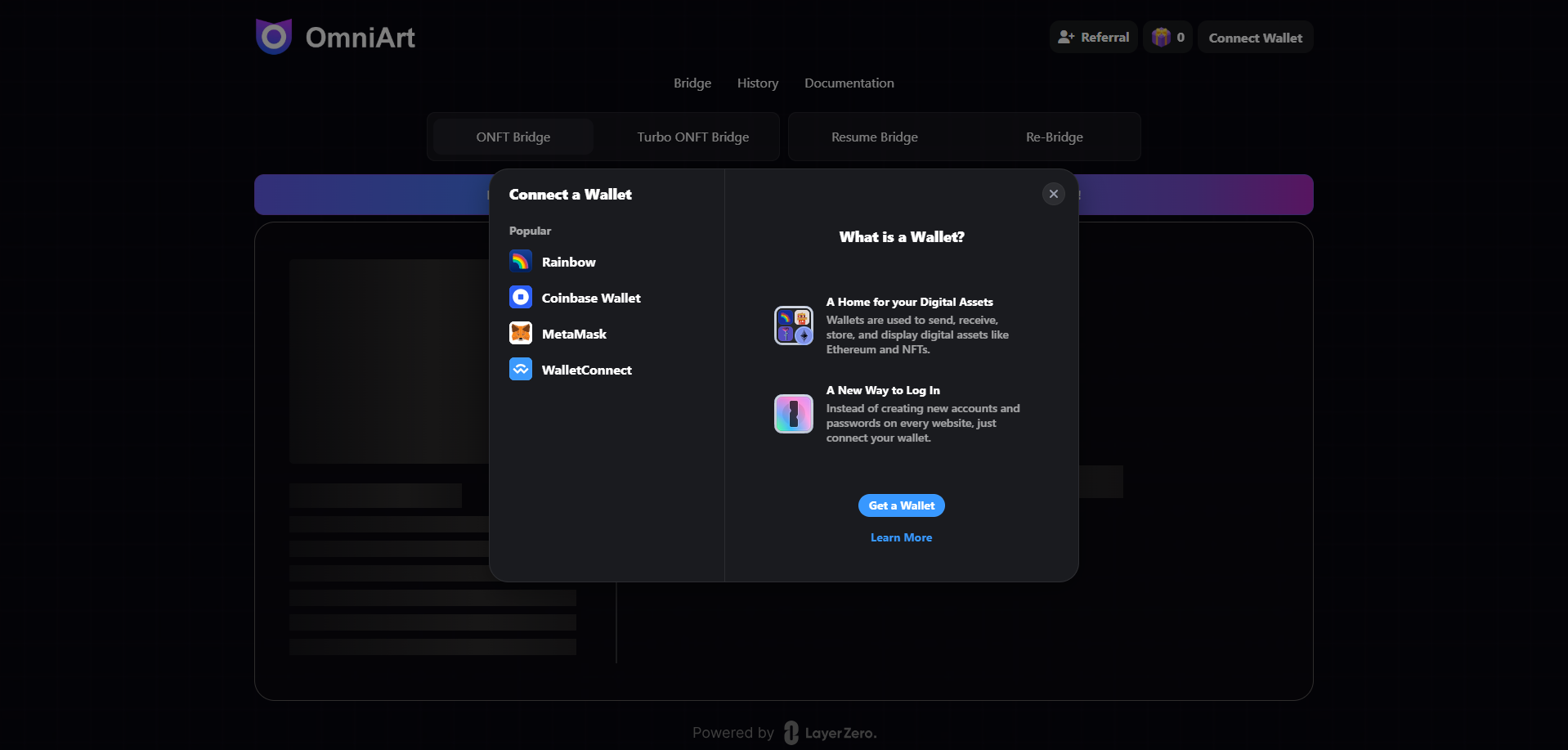Click the Referral button label
The image size is (1568, 750).
[1105, 37]
